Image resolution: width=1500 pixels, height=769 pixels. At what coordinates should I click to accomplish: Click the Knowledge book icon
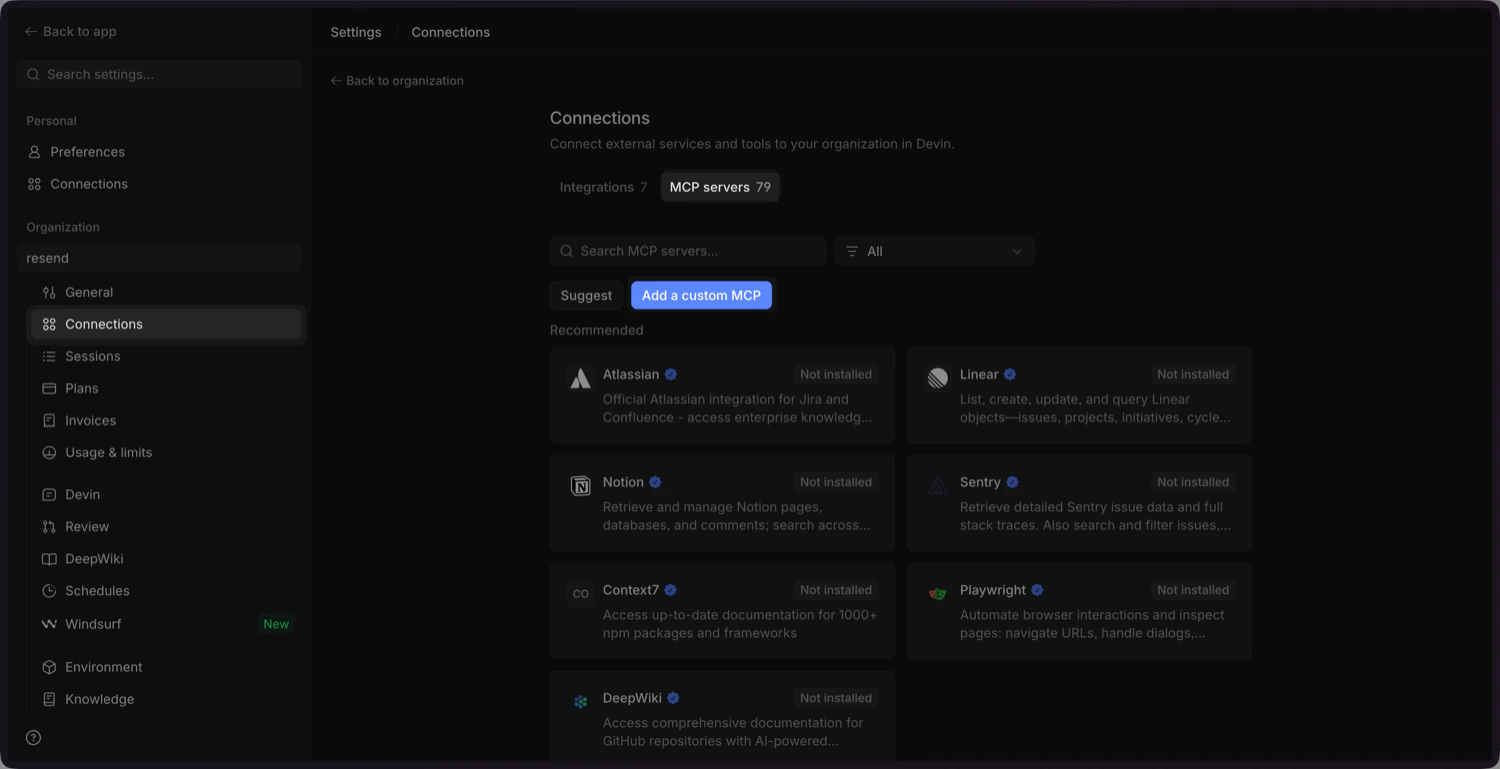(x=49, y=699)
